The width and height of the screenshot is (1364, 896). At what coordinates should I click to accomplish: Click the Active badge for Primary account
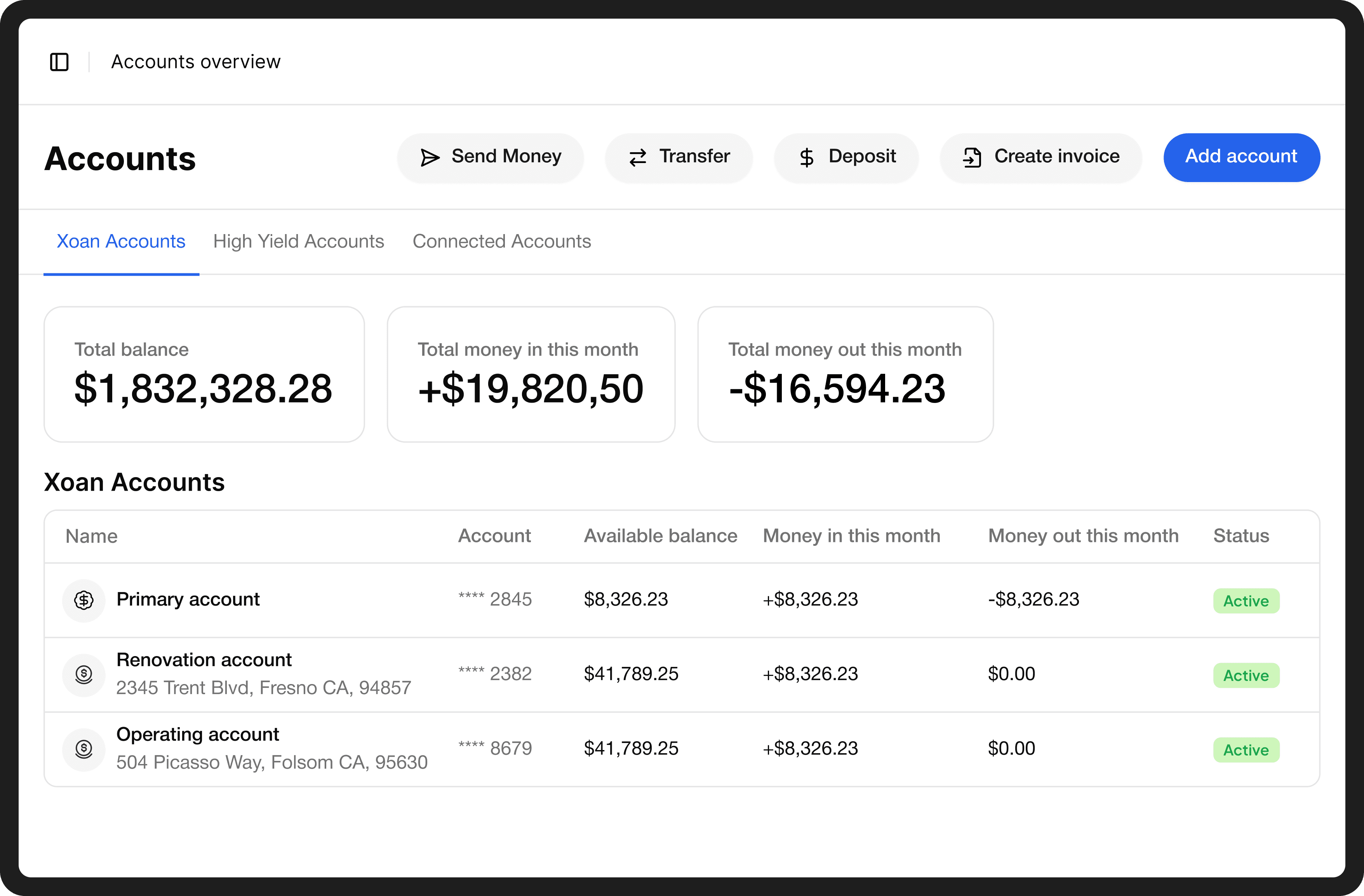(x=1246, y=601)
